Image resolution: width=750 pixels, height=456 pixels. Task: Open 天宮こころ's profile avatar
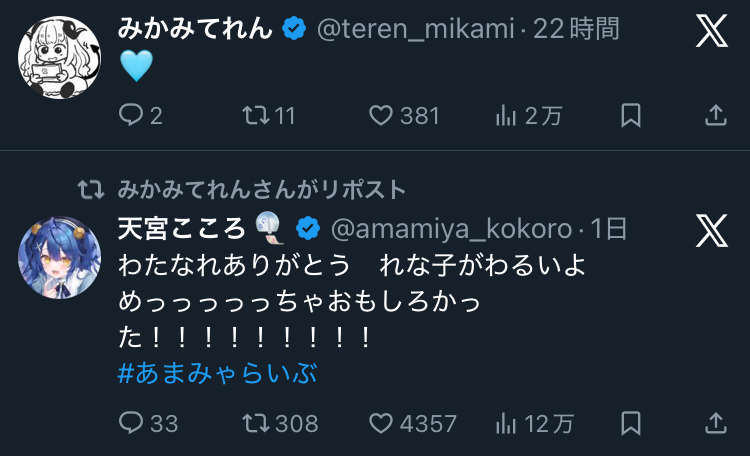click(59, 259)
